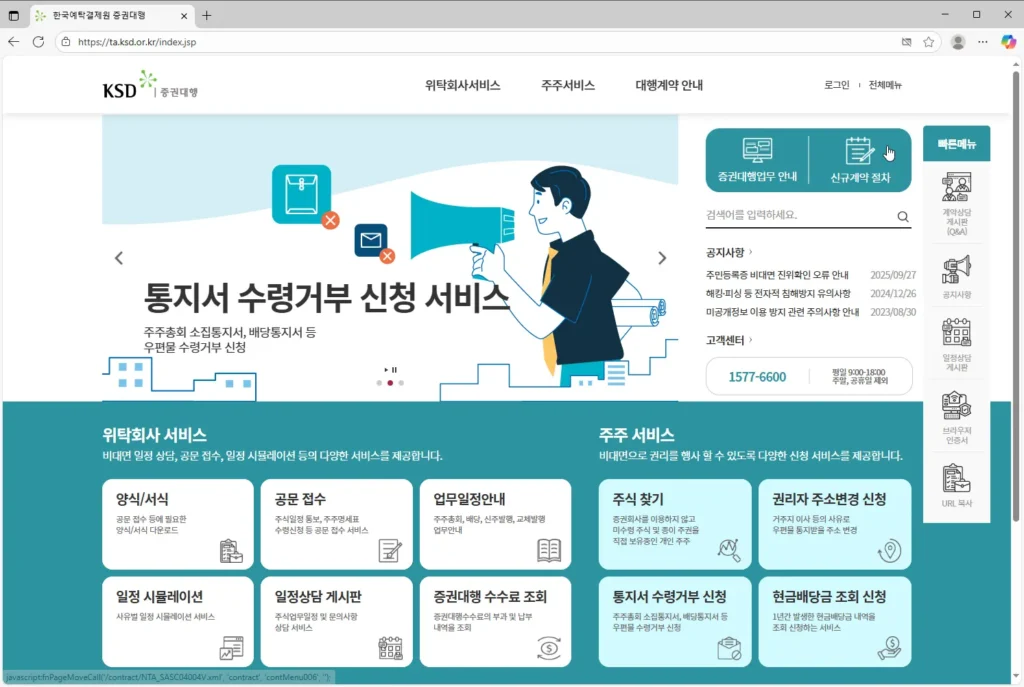Click the page vertical scrollbar
Image resolution: width=1024 pixels, height=687 pixels.
[1016, 294]
